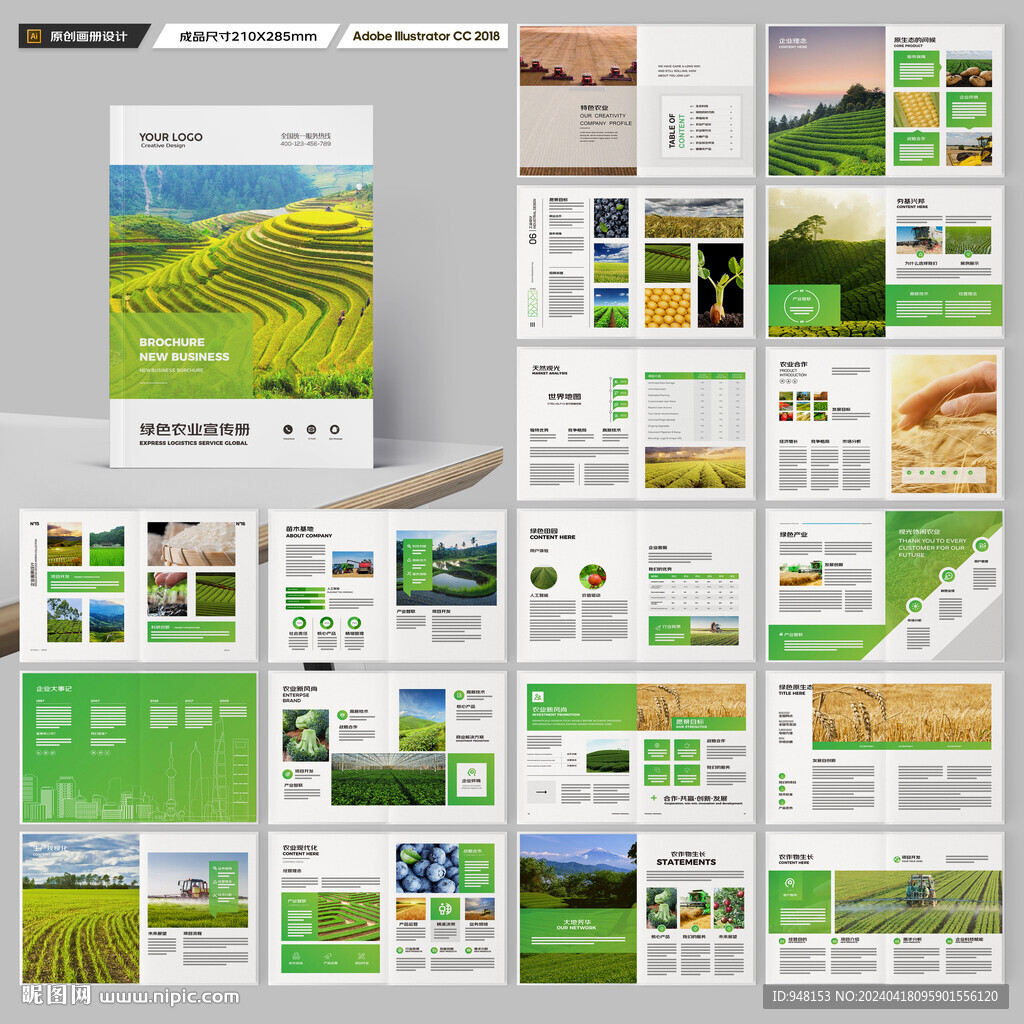1024x1024 pixels.
Task: Click the hand touching wheat photo
Action: coord(944,424)
